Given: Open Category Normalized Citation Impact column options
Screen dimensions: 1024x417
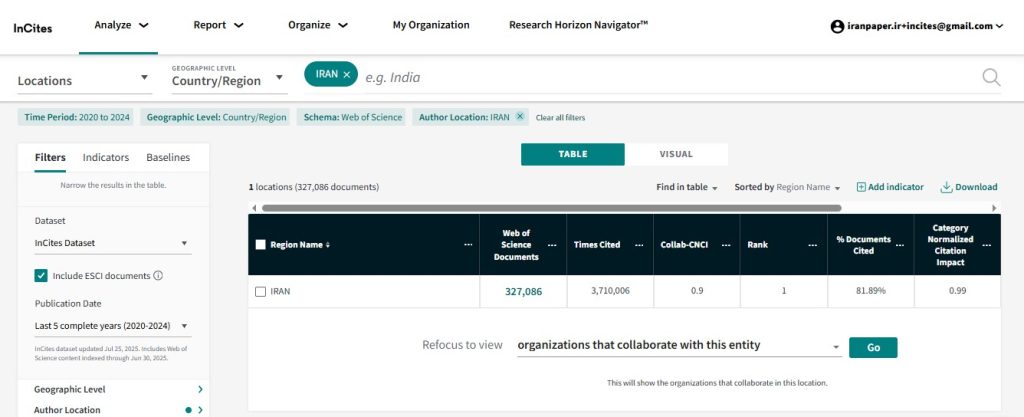Looking at the screenshot, I should point(986,245).
